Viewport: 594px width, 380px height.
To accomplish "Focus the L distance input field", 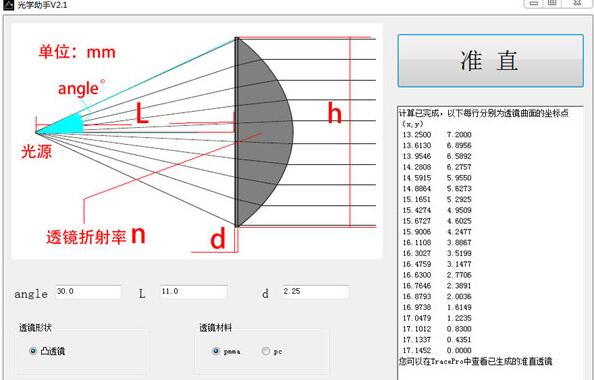I will point(193,292).
